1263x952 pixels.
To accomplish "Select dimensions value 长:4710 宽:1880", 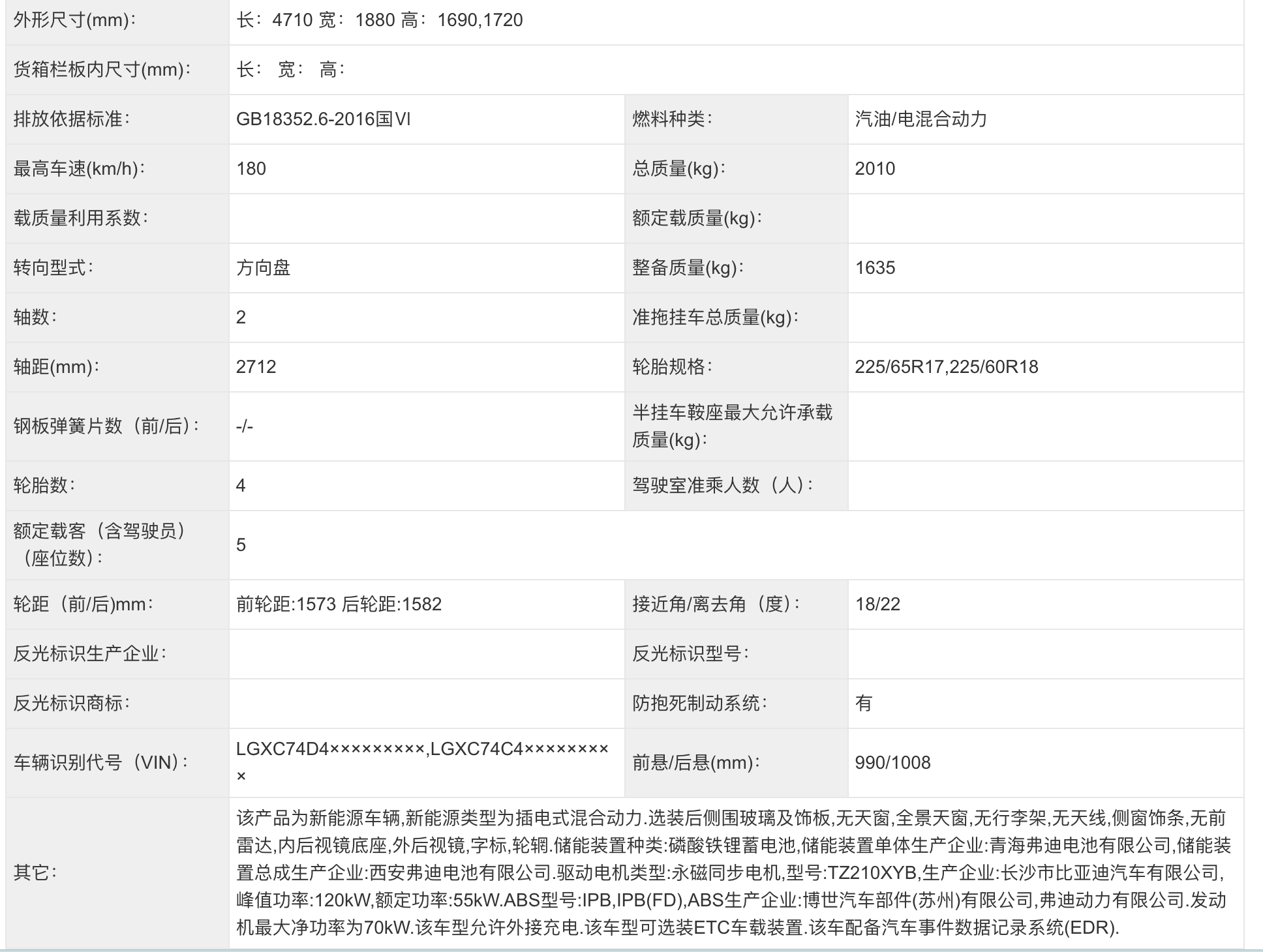I will [316, 20].
